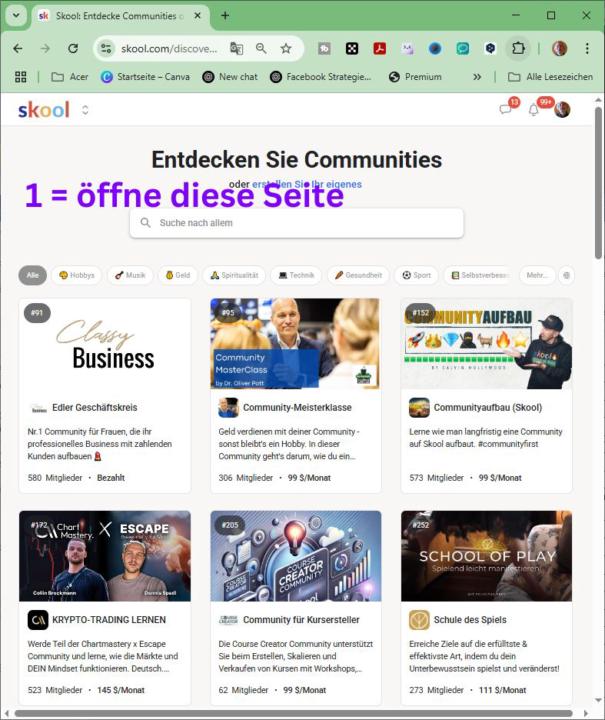Click the skool.com/discovery address bar URL

(x=169, y=48)
